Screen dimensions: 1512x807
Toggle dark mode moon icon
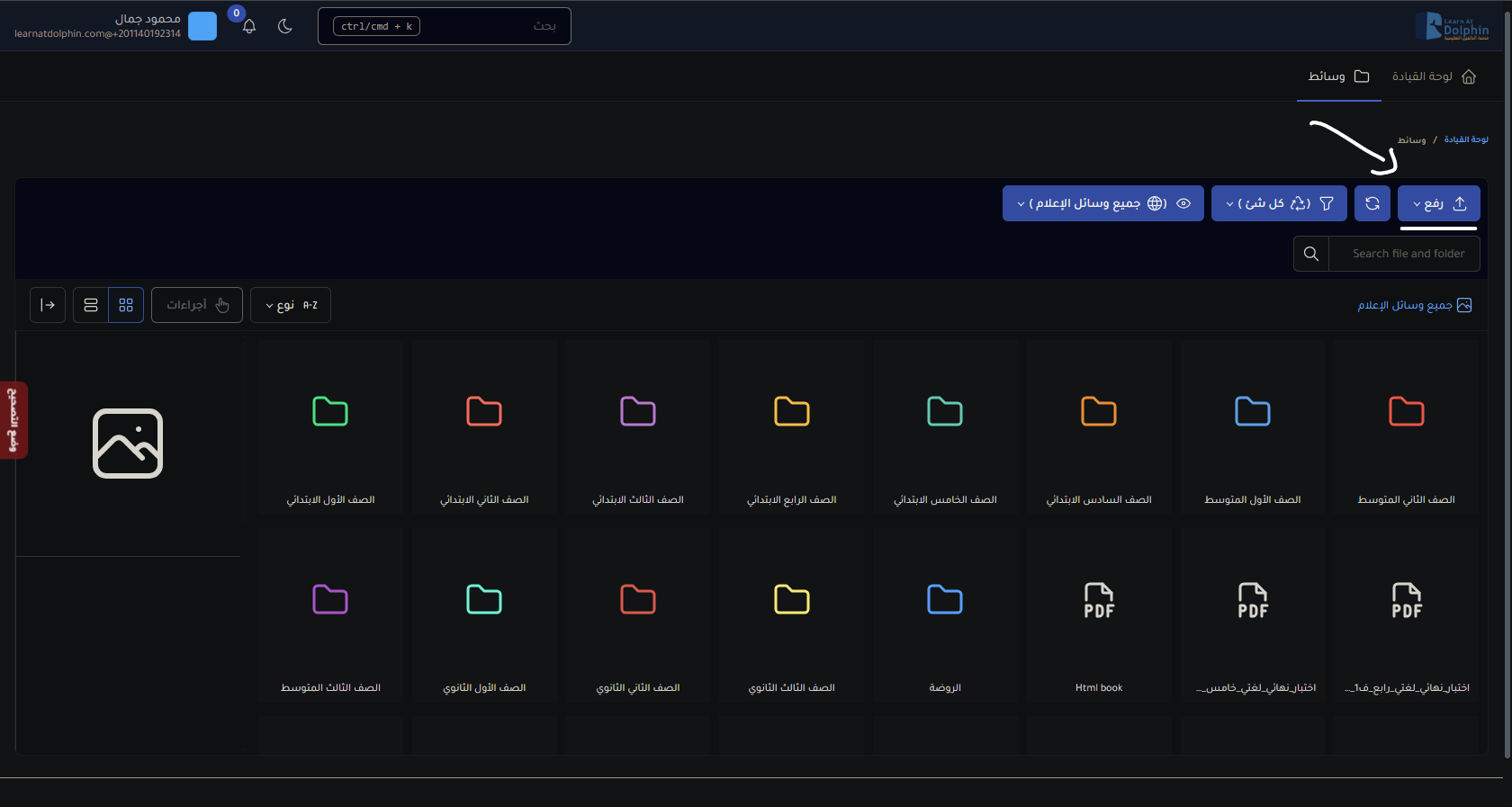285,26
